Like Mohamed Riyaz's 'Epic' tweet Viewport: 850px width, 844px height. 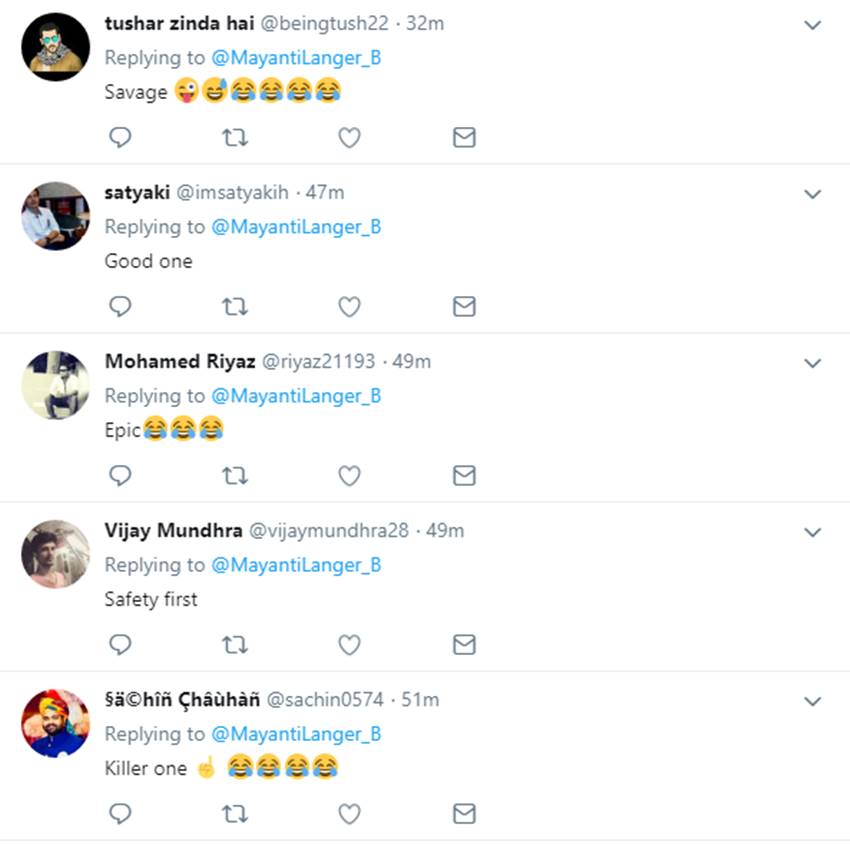(x=349, y=475)
